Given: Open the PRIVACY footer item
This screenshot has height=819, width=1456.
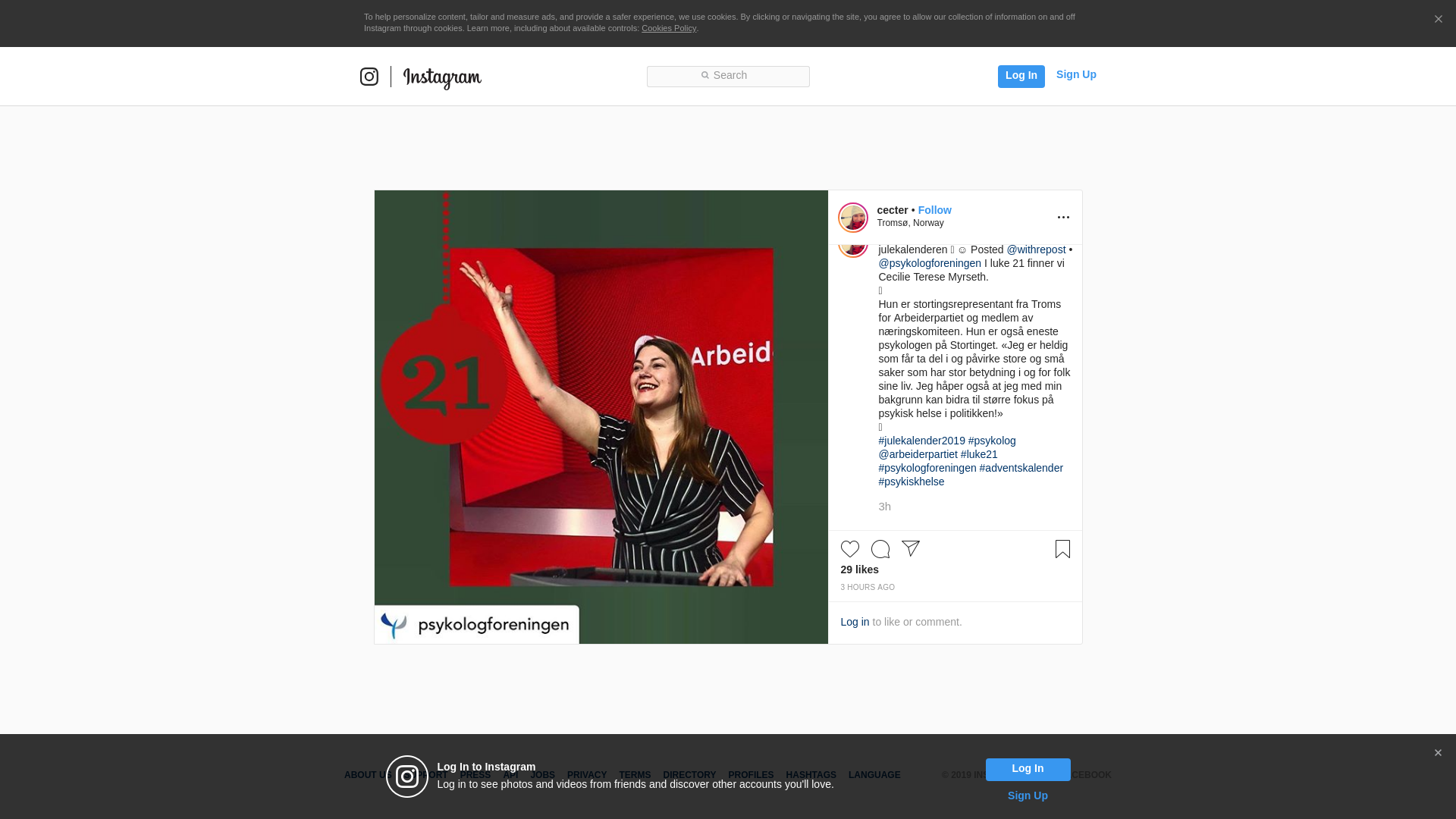Looking at the screenshot, I should (586, 775).
